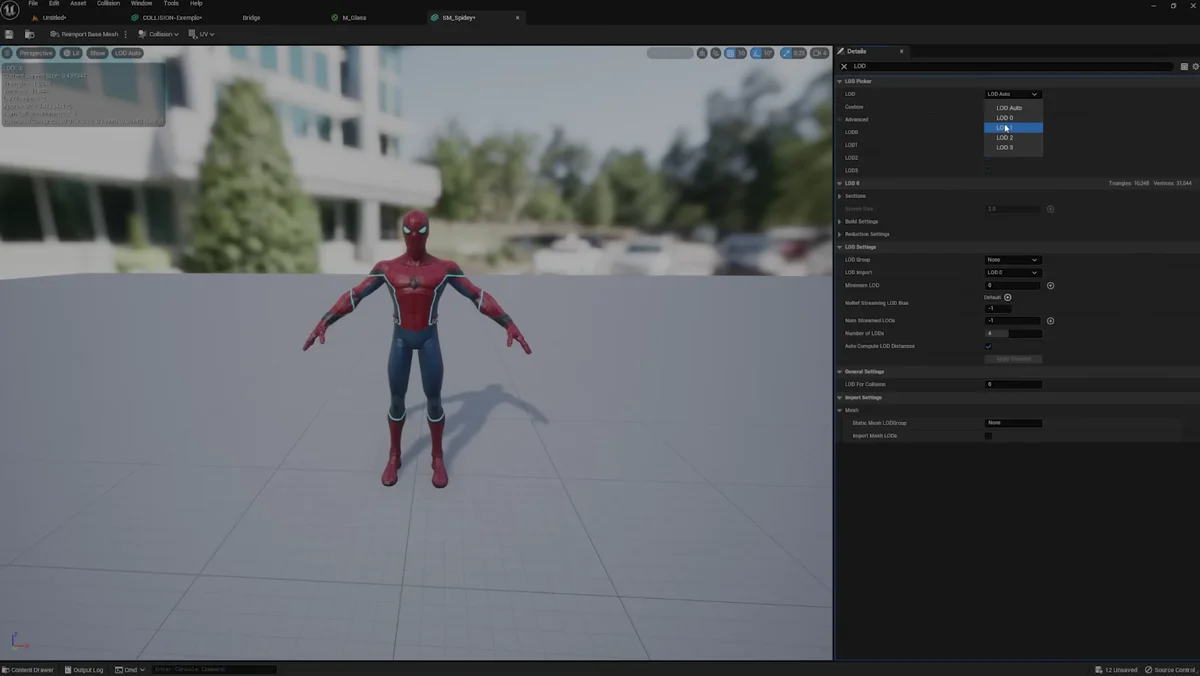The height and width of the screenshot is (676, 1200).
Task: Click the Details search field containing LOD
Action: [1010, 66]
